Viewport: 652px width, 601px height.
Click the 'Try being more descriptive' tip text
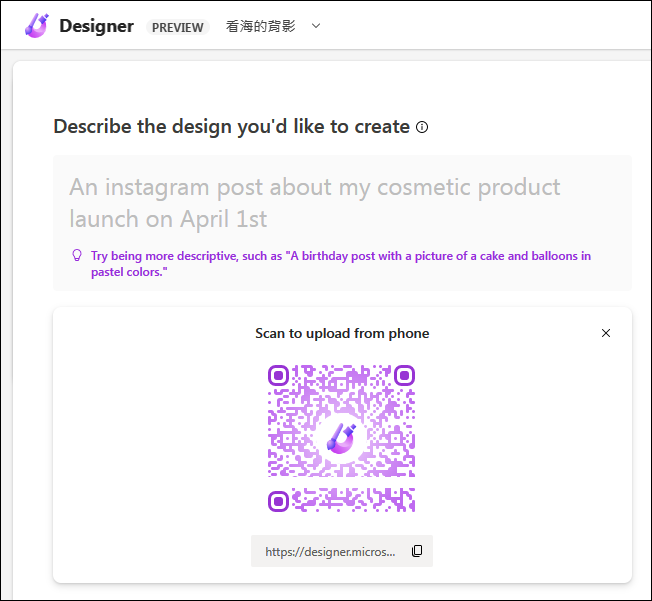click(x=341, y=264)
